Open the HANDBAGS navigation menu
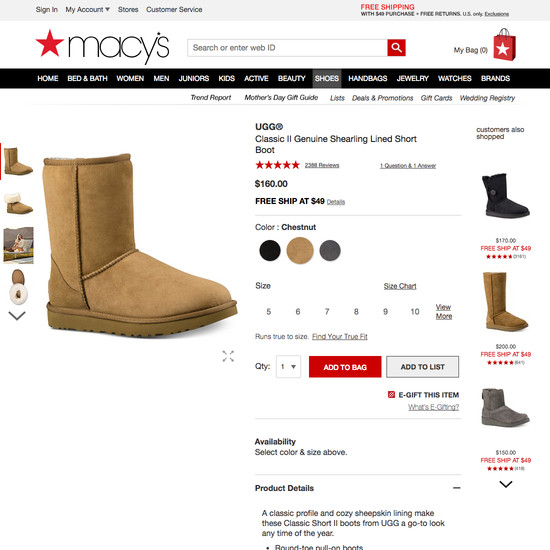This screenshot has width=550, height=550. [368, 78]
